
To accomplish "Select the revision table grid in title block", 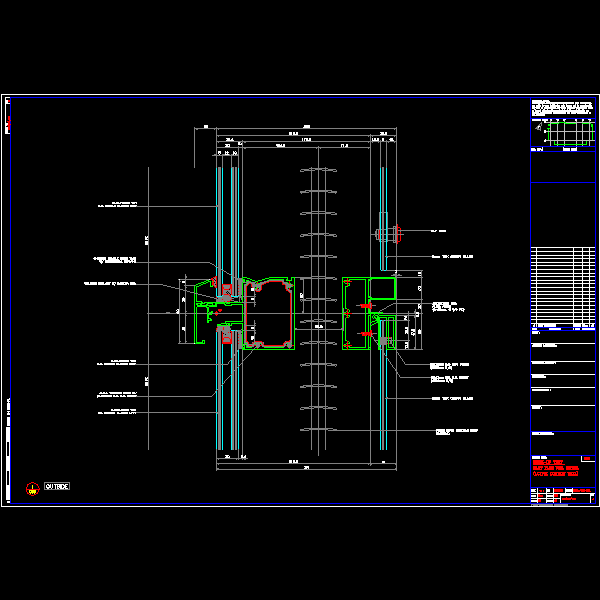I will (x=563, y=287).
